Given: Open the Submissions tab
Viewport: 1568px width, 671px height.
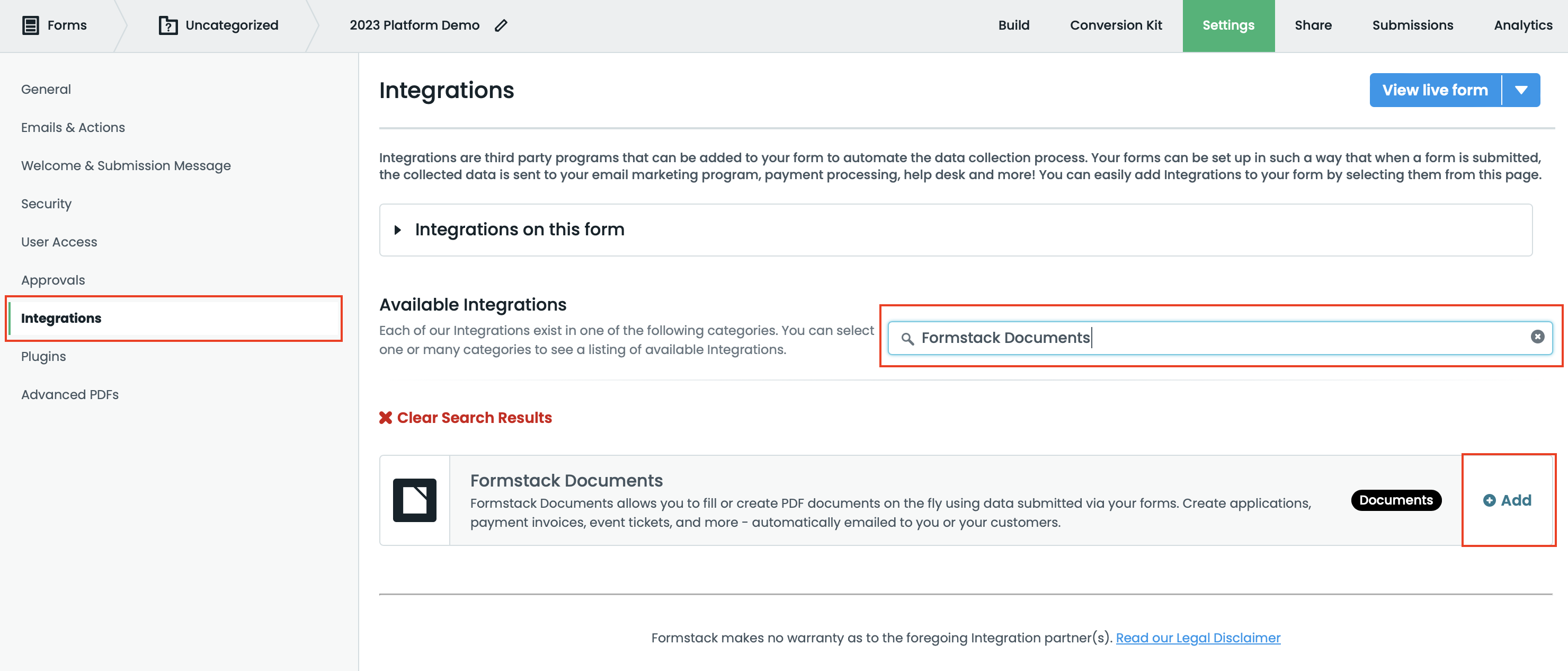Looking at the screenshot, I should tap(1412, 25).
